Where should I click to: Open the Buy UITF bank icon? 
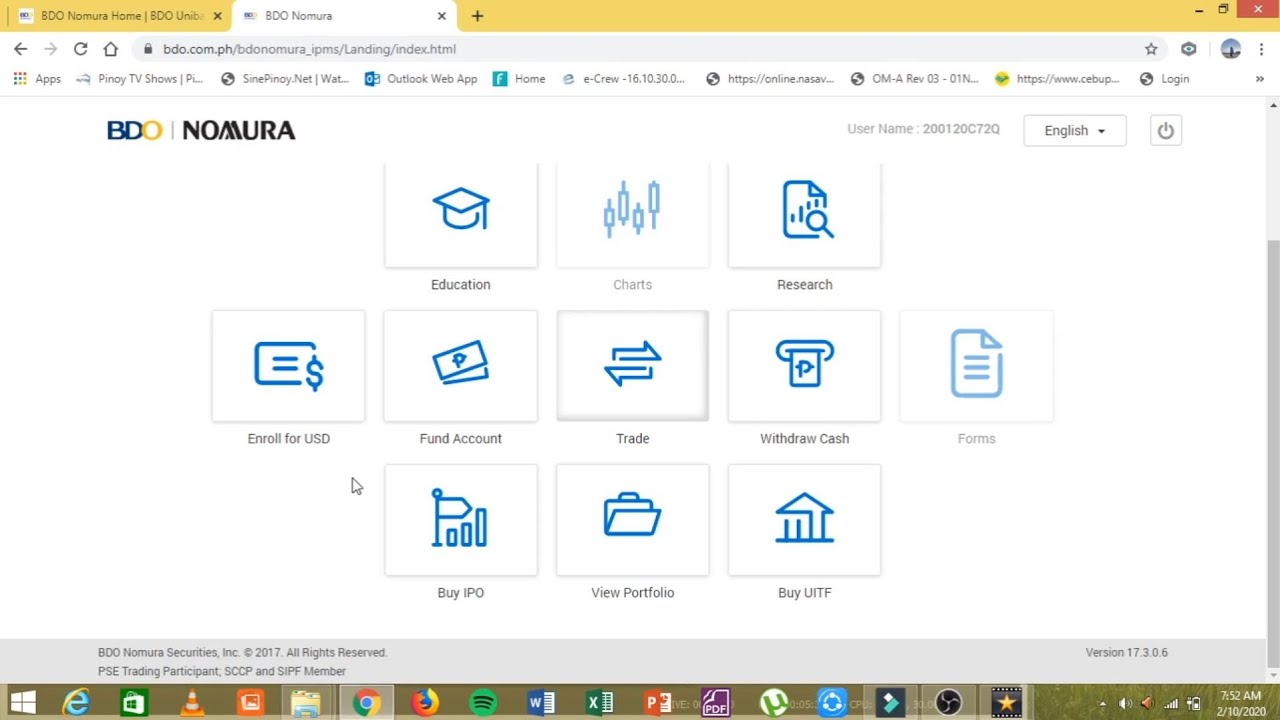coord(805,518)
